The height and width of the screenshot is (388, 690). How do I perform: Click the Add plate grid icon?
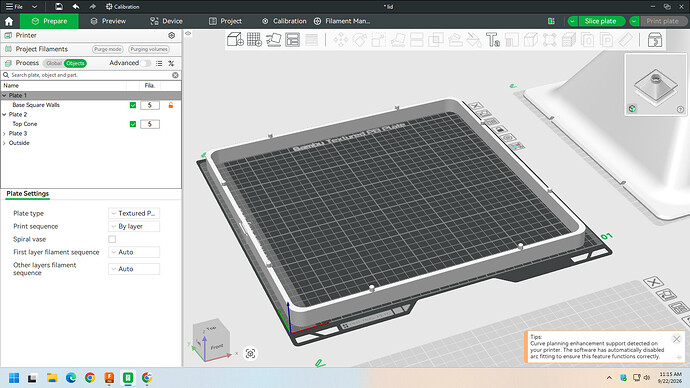pyautogui.click(x=254, y=40)
